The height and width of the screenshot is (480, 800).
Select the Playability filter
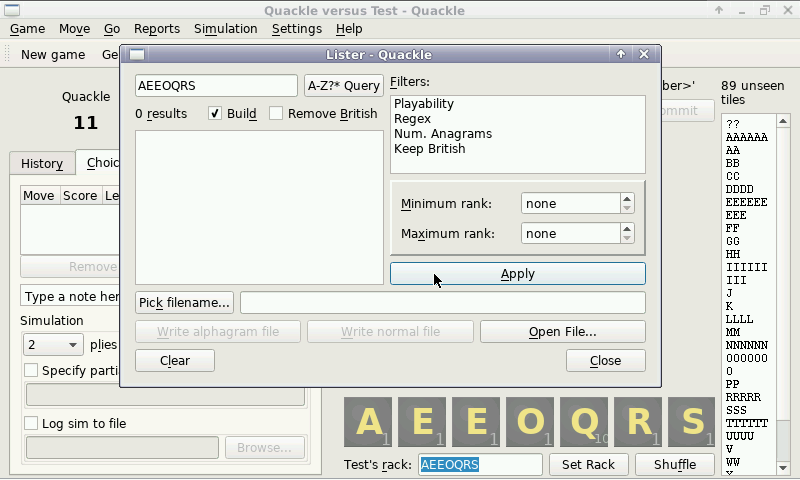pyautogui.click(x=423, y=104)
